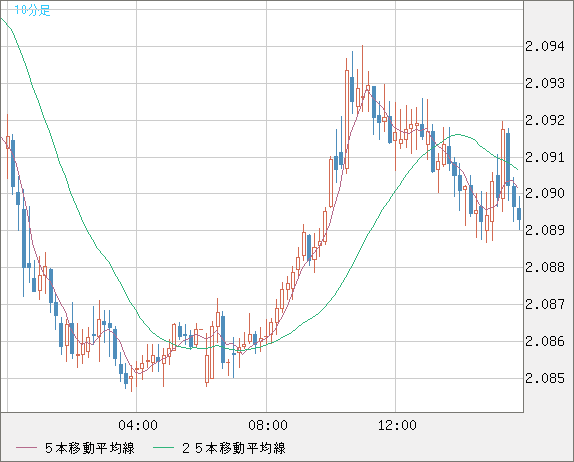Click the 2.090 price axis label
Image resolution: width=574 pixels, height=462 pixels.
(545, 193)
